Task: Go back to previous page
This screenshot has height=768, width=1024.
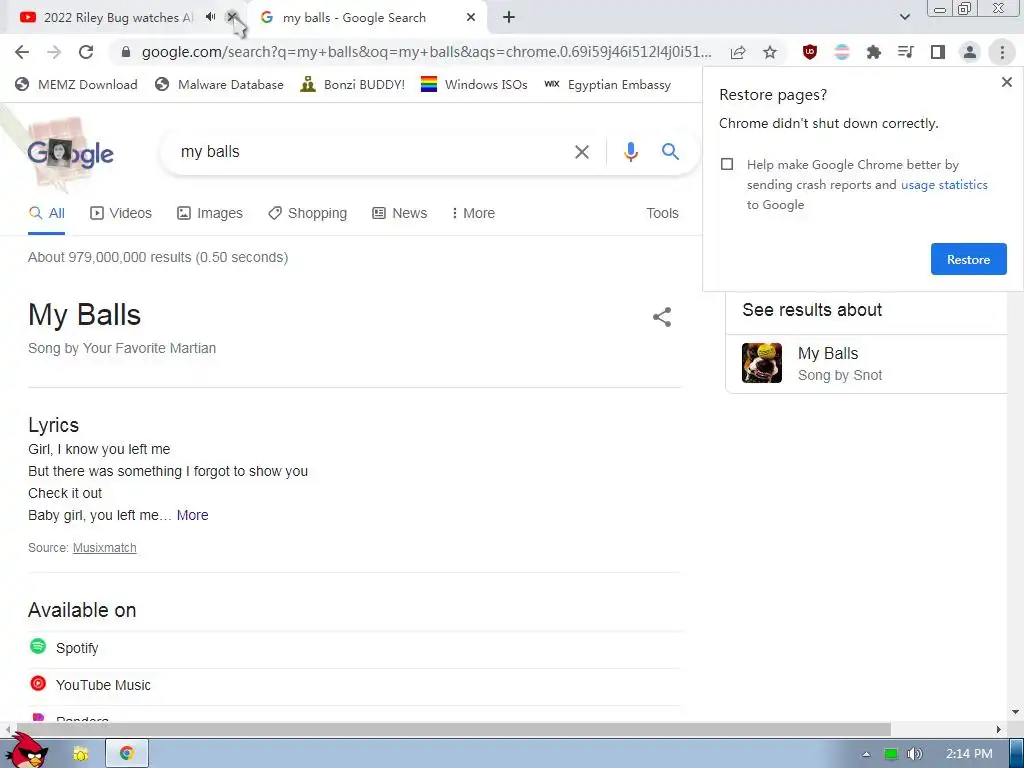Action: coord(22,52)
